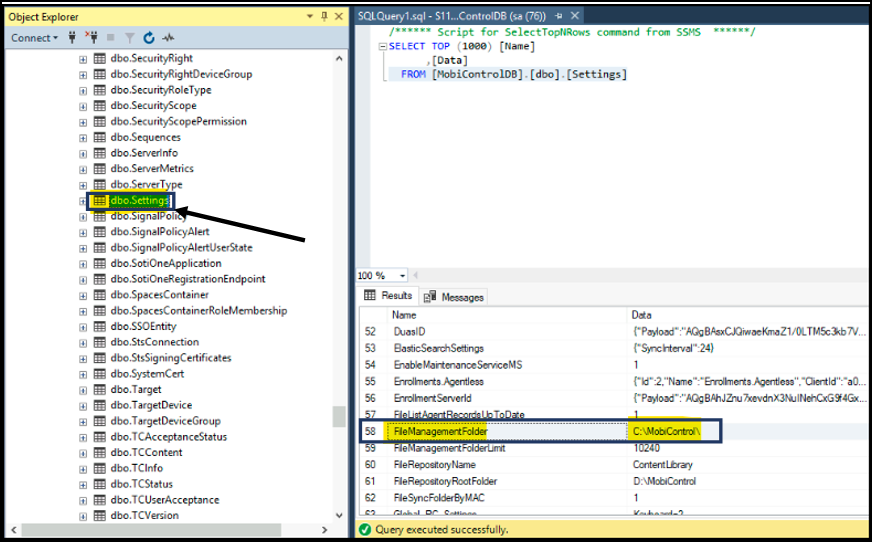Switch to the Messages tab

tap(455, 297)
